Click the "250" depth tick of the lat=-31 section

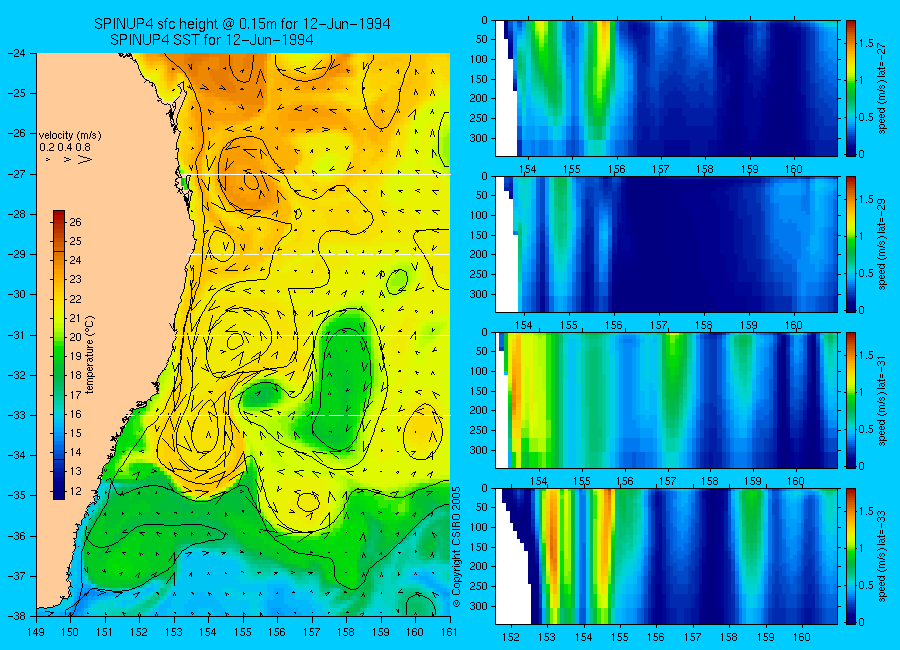coord(479,431)
